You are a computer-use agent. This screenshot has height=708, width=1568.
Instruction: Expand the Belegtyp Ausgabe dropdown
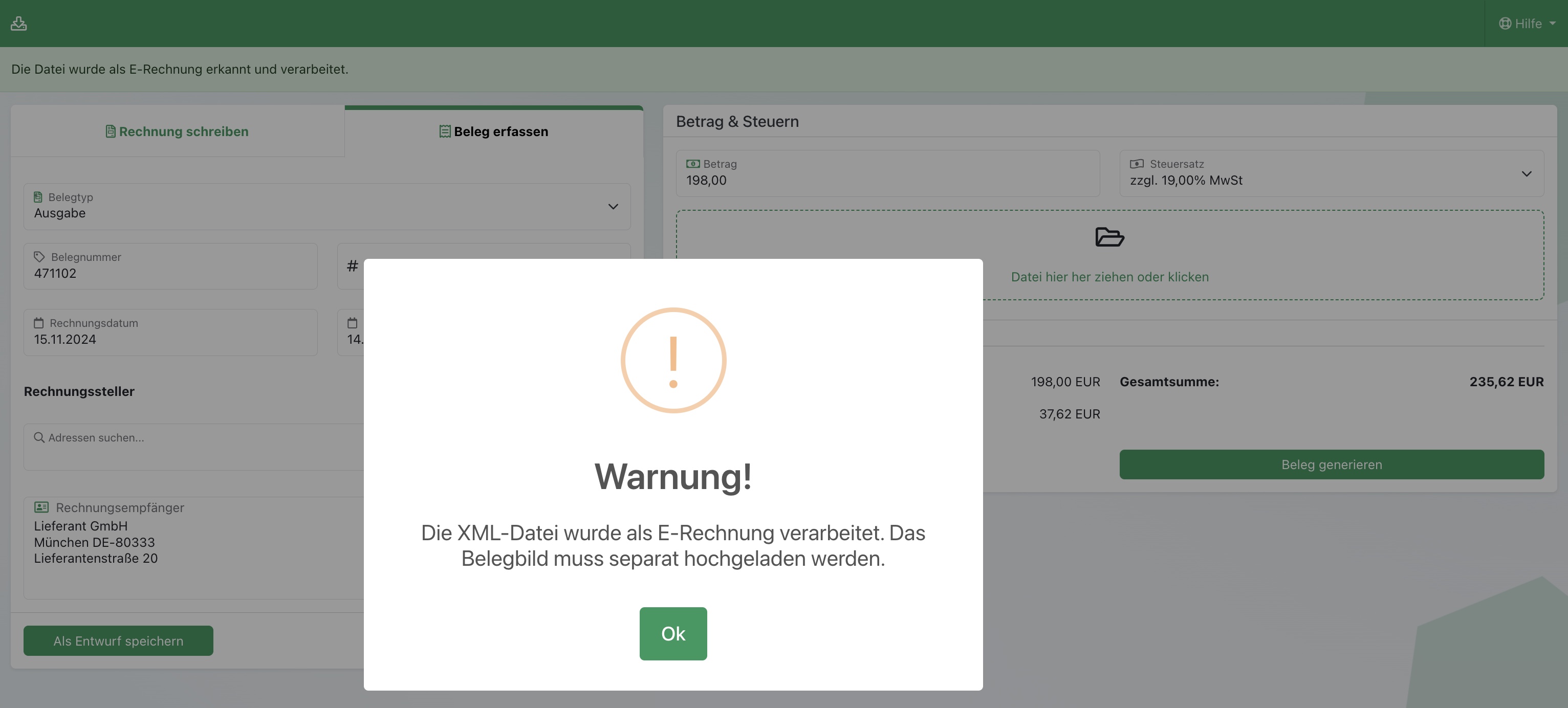(613, 207)
